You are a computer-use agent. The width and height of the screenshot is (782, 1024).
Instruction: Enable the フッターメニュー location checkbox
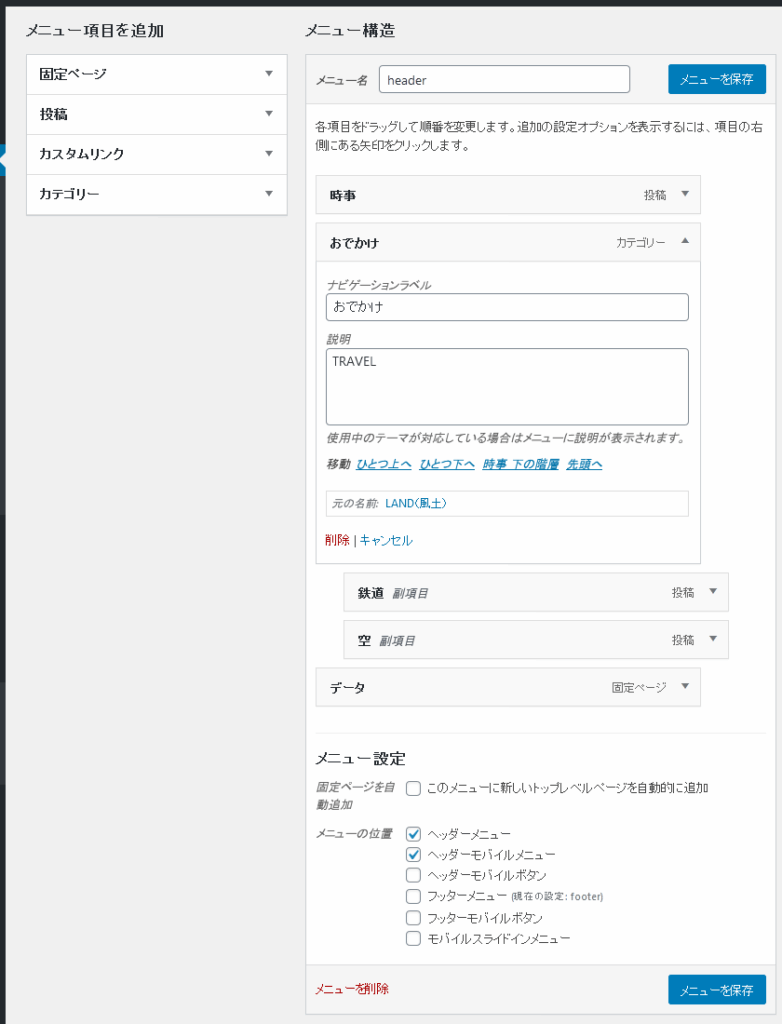coord(413,895)
